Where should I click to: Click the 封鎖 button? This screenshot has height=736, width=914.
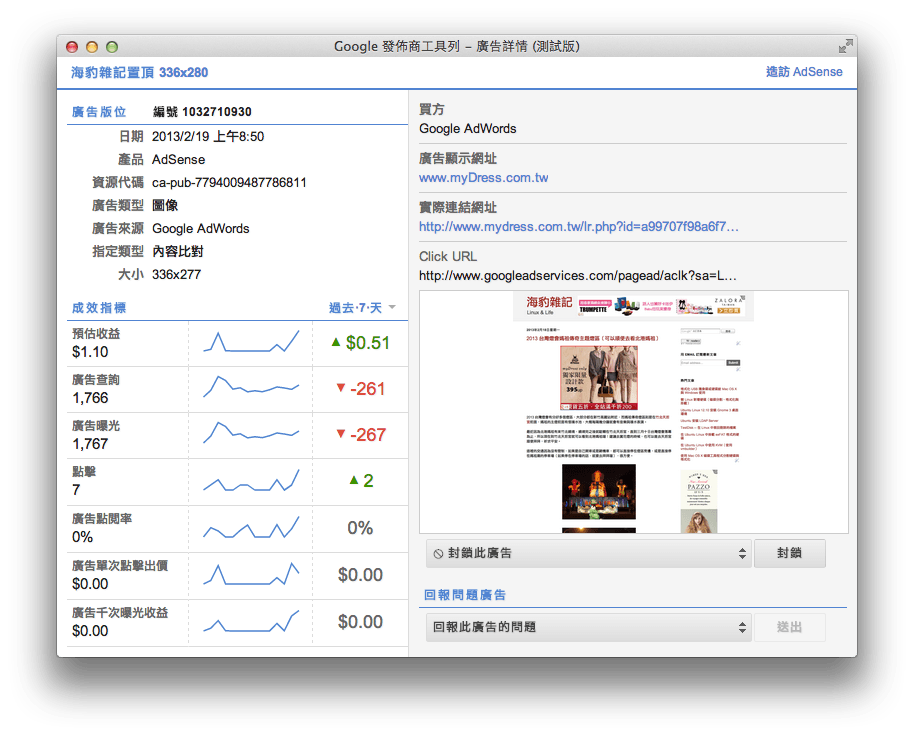click(789, 553)
